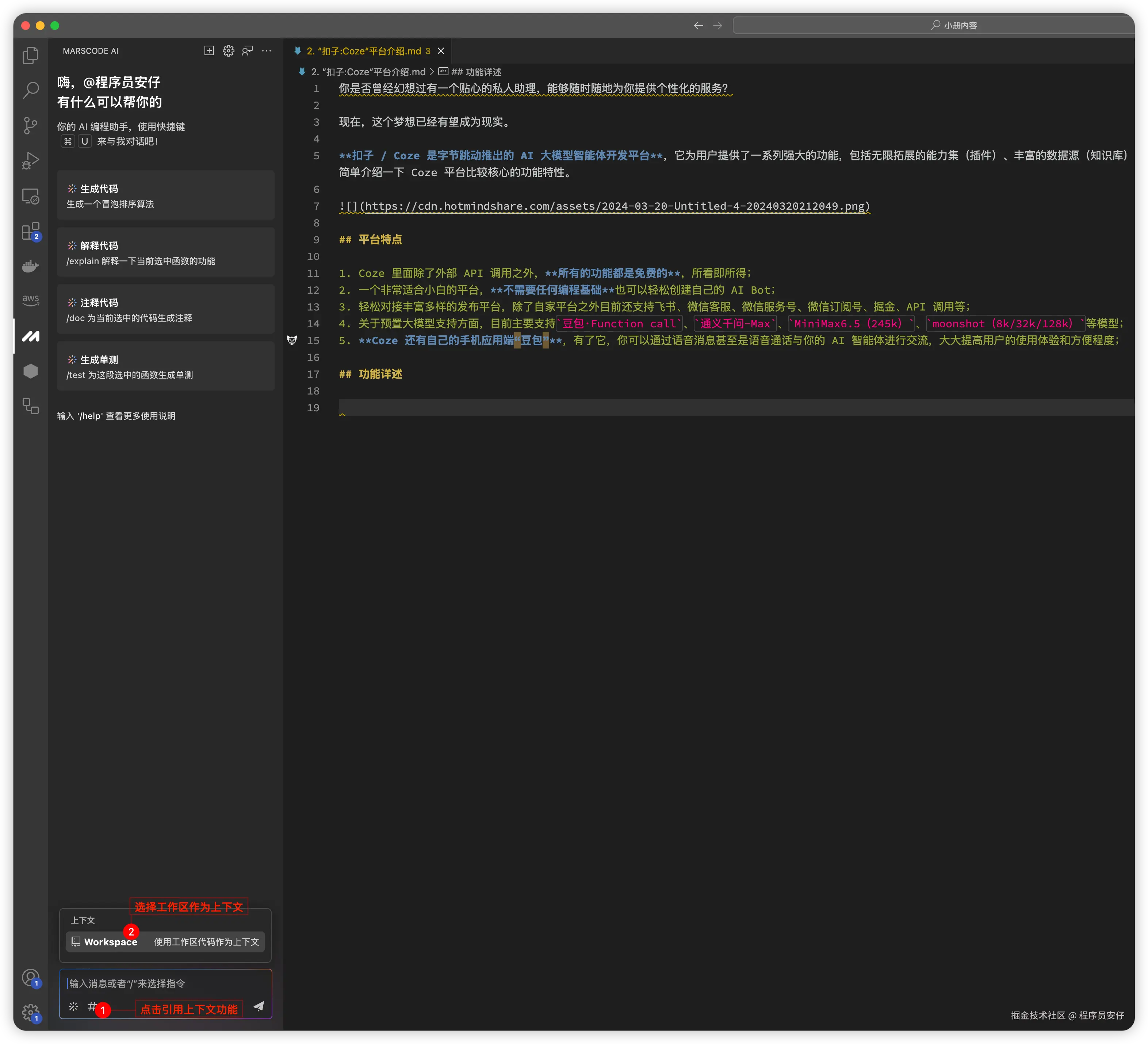Expand breadcrumb file "扣子:Coze"平台介绍.md
The height and width of the screenshot is (1044, 1148).
pos(368,72)
